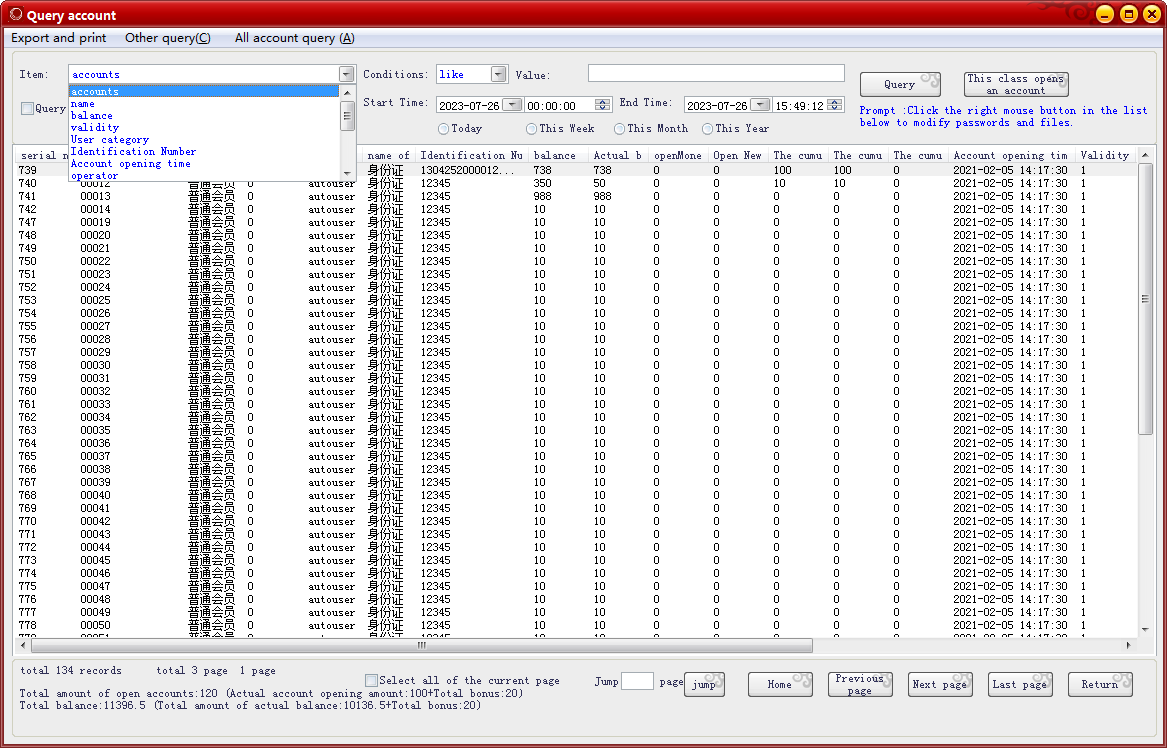The image size is (1167, 748).
Task: Click the Return button
Action: coord(1100,685)
